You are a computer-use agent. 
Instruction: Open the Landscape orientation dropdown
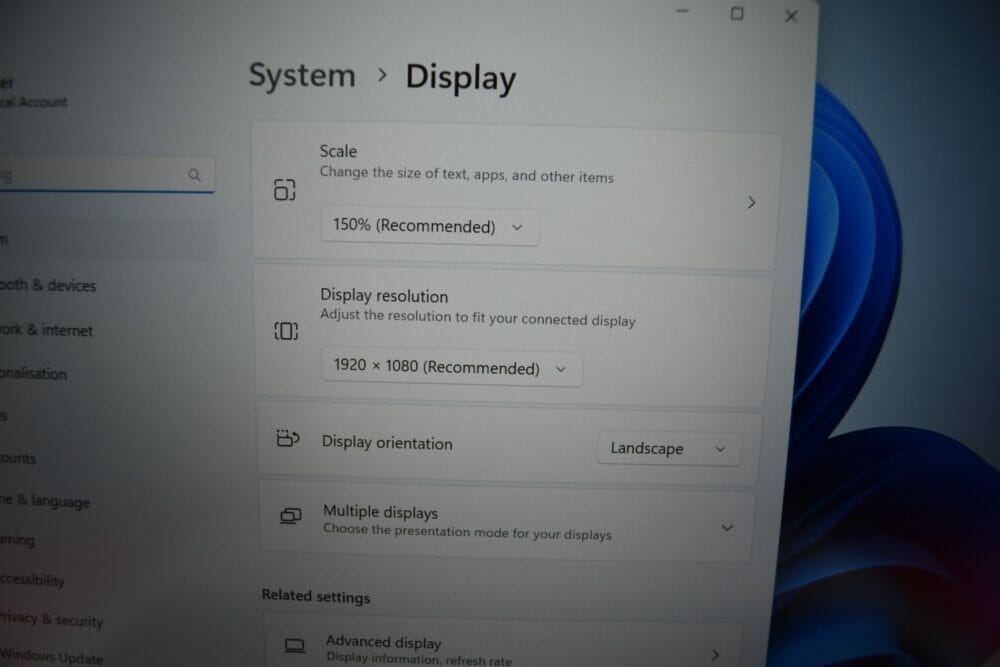(669, 448)
